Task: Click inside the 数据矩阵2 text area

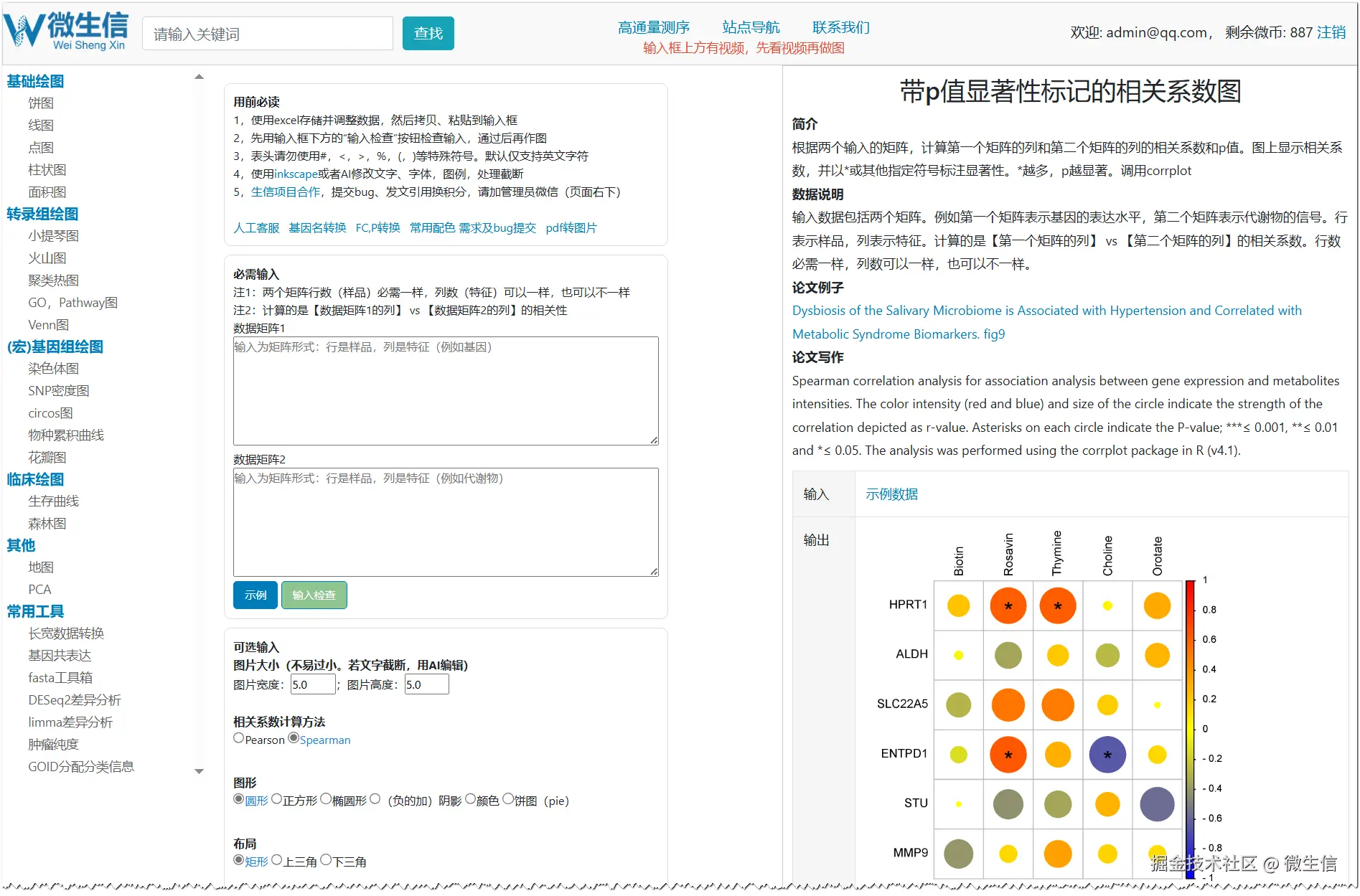Action: tap(446, 522)
